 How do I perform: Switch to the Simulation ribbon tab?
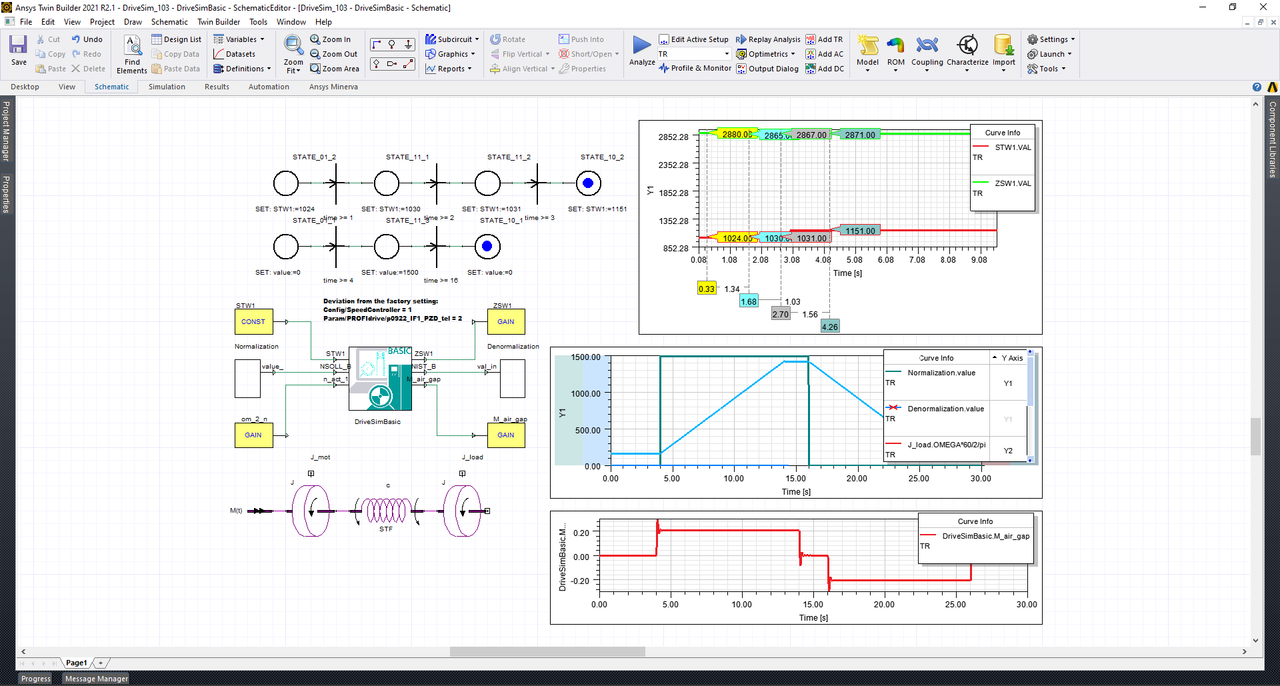[x=167, y=87]
